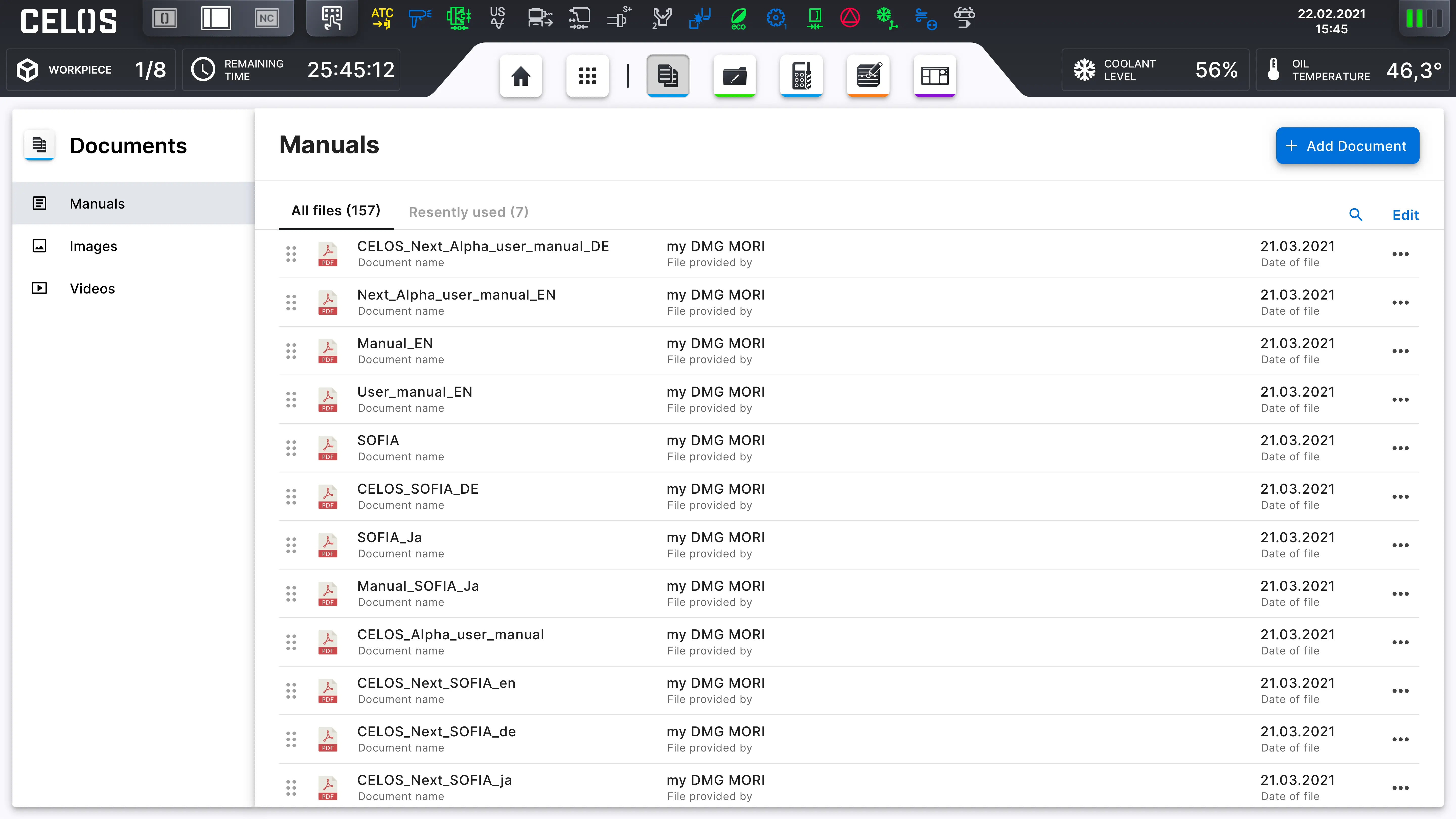This screenshot has height=819, width=1456.
Task: Open the three-dot menu for CELOS_Alpha_user_manual
Action: click(1400, 643)
